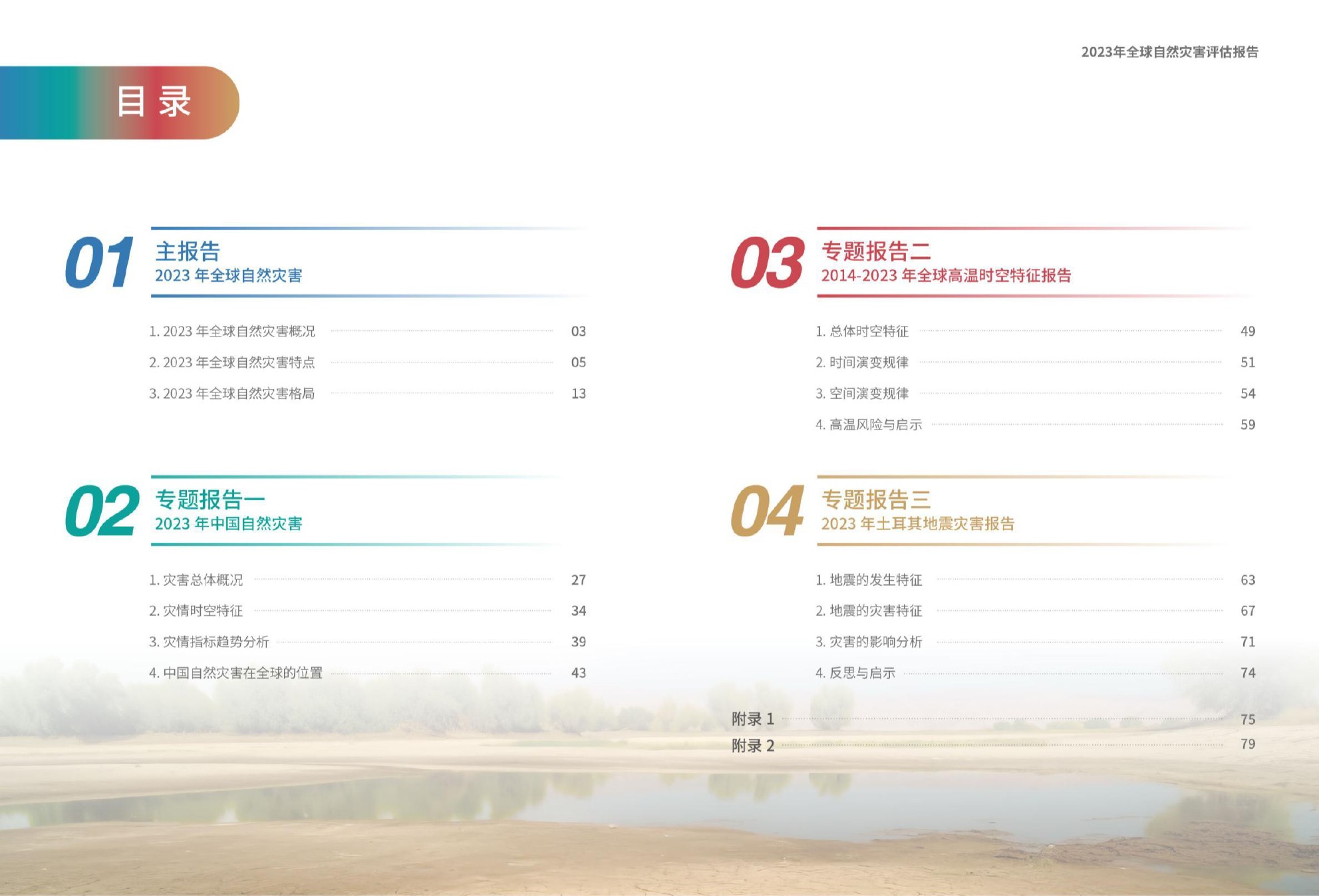Screen dimensions: 1319x896
Task: Click page number 71
Action: tap(1248, 642)
